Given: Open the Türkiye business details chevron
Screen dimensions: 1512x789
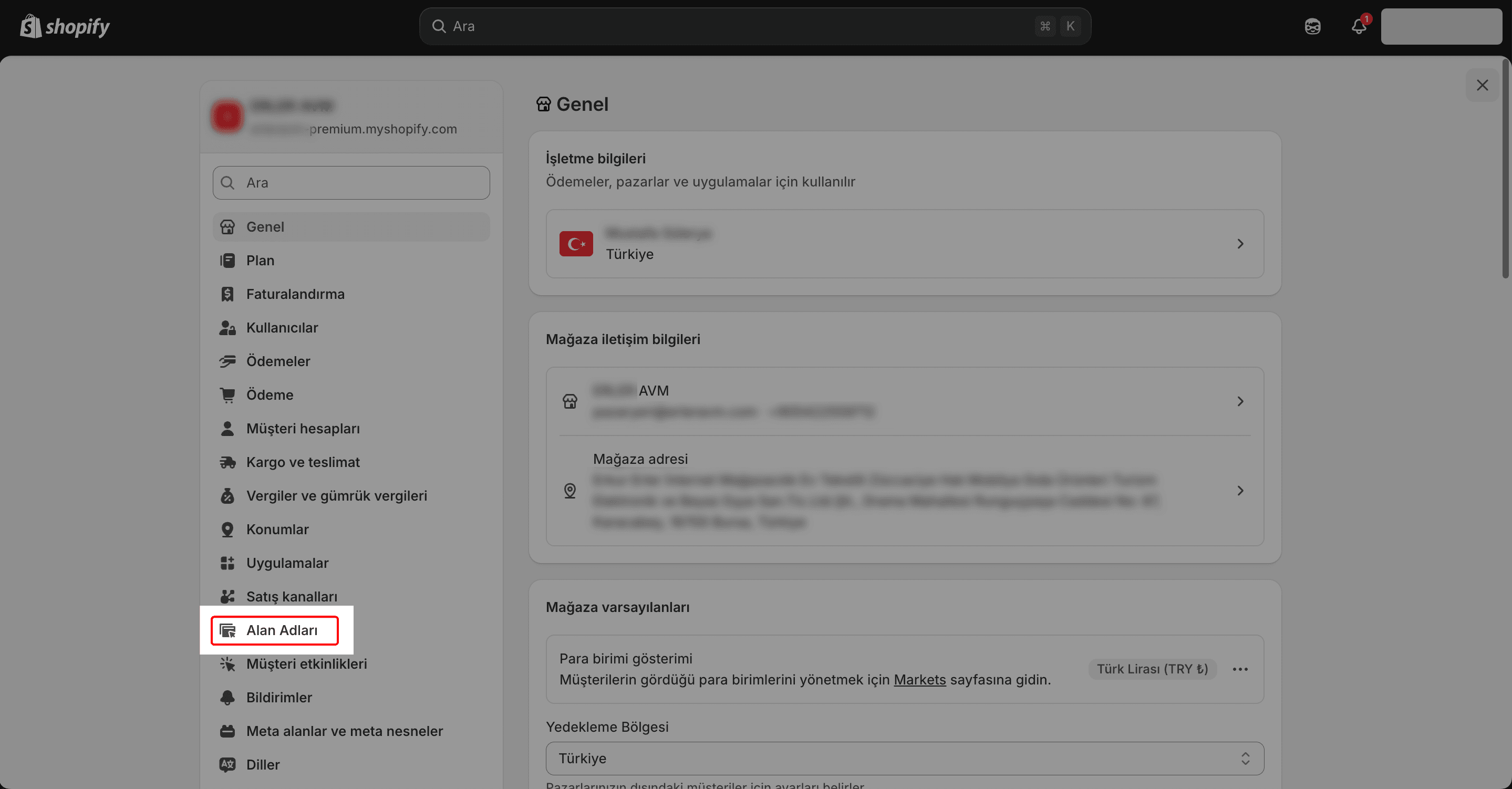Looking at the screenshot, I should 1240,244.
